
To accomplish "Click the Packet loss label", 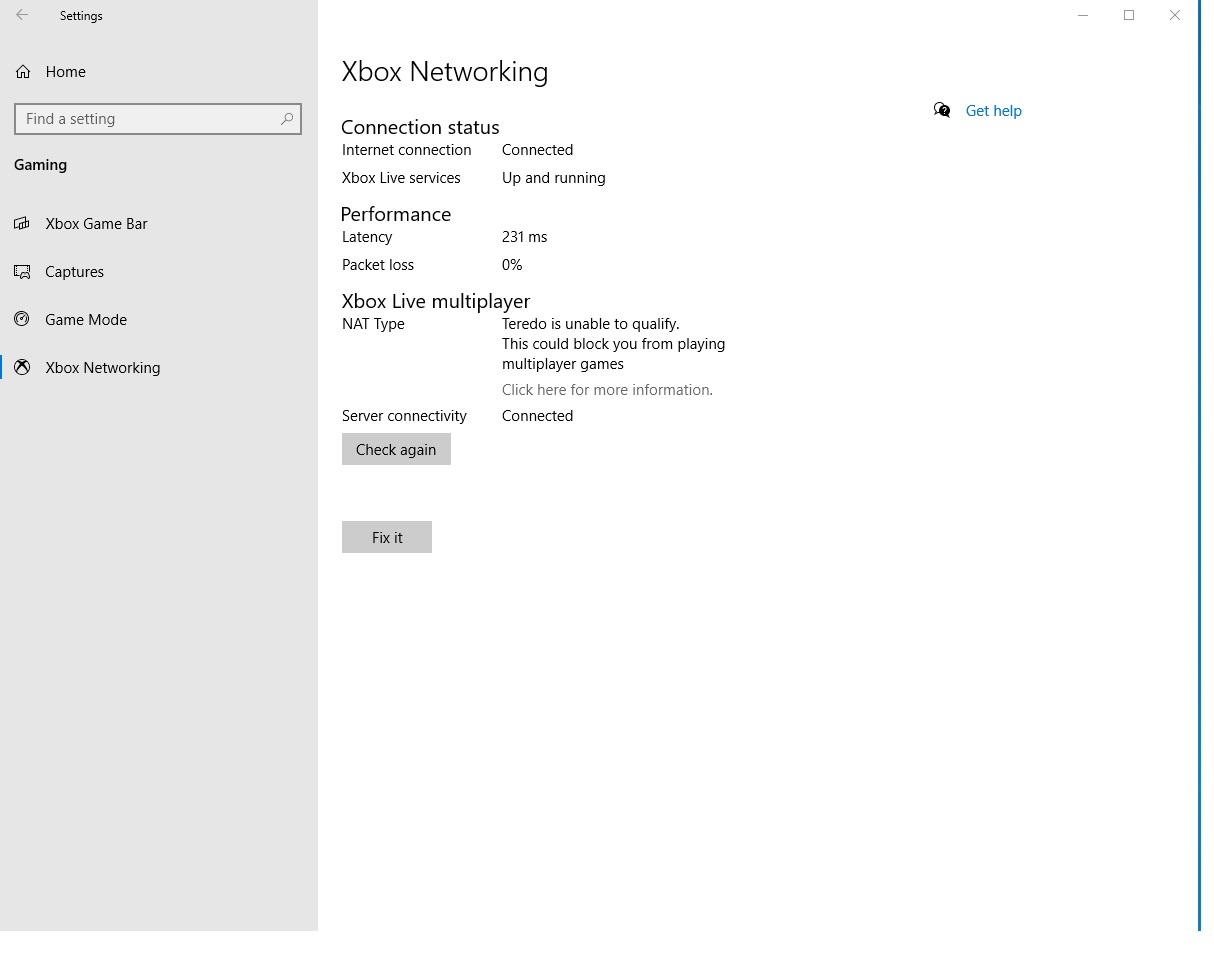I will pos(378,265).
